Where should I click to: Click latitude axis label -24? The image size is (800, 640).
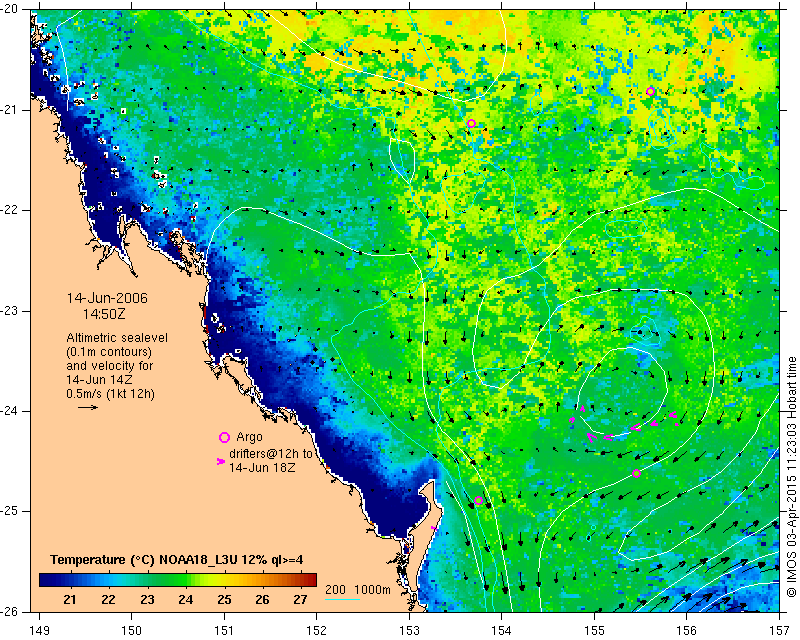tap(9, 411)
